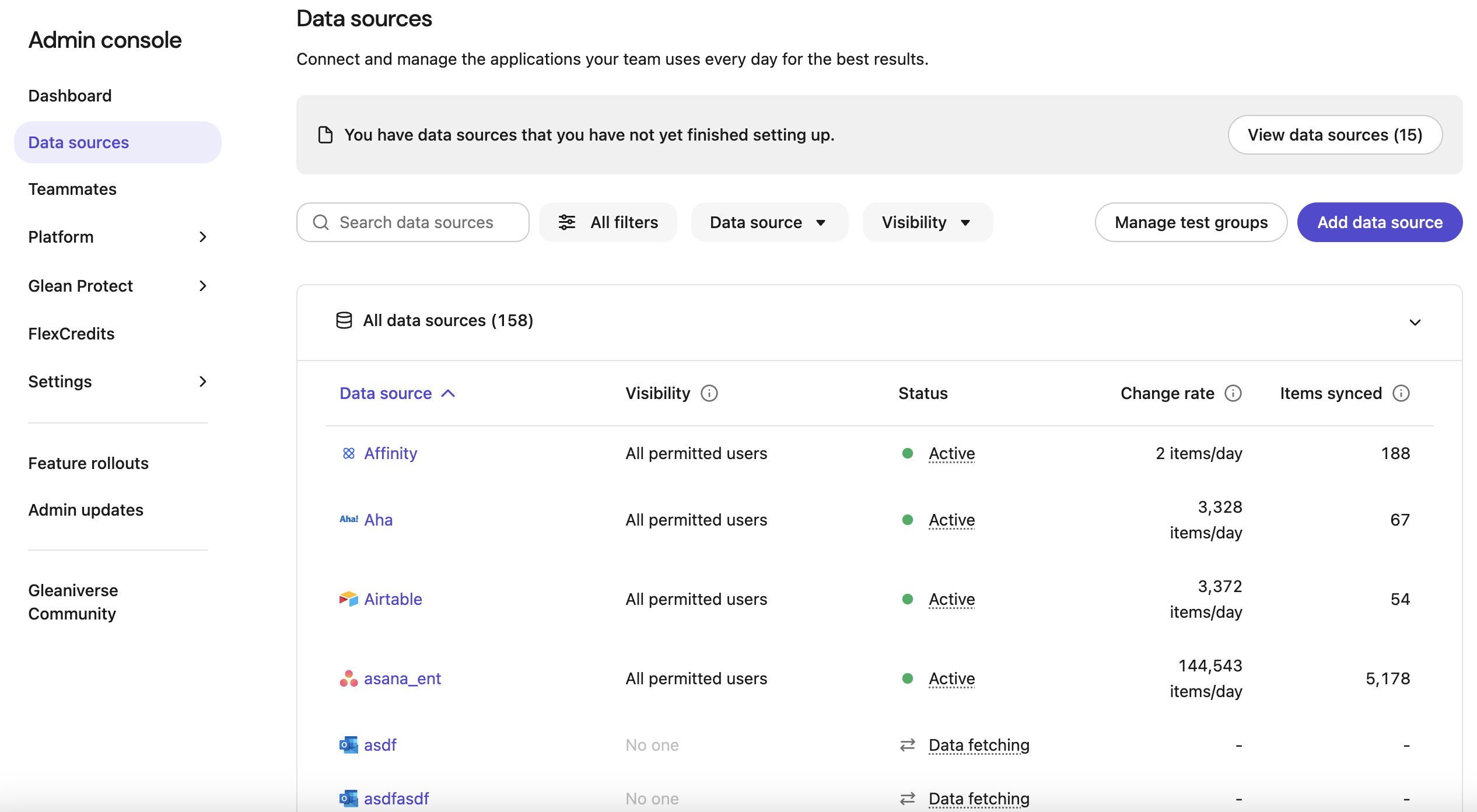Viewport: 1477px width, 812px height.
Task: Click the Active status of Airtable
Action: point(952,599)
